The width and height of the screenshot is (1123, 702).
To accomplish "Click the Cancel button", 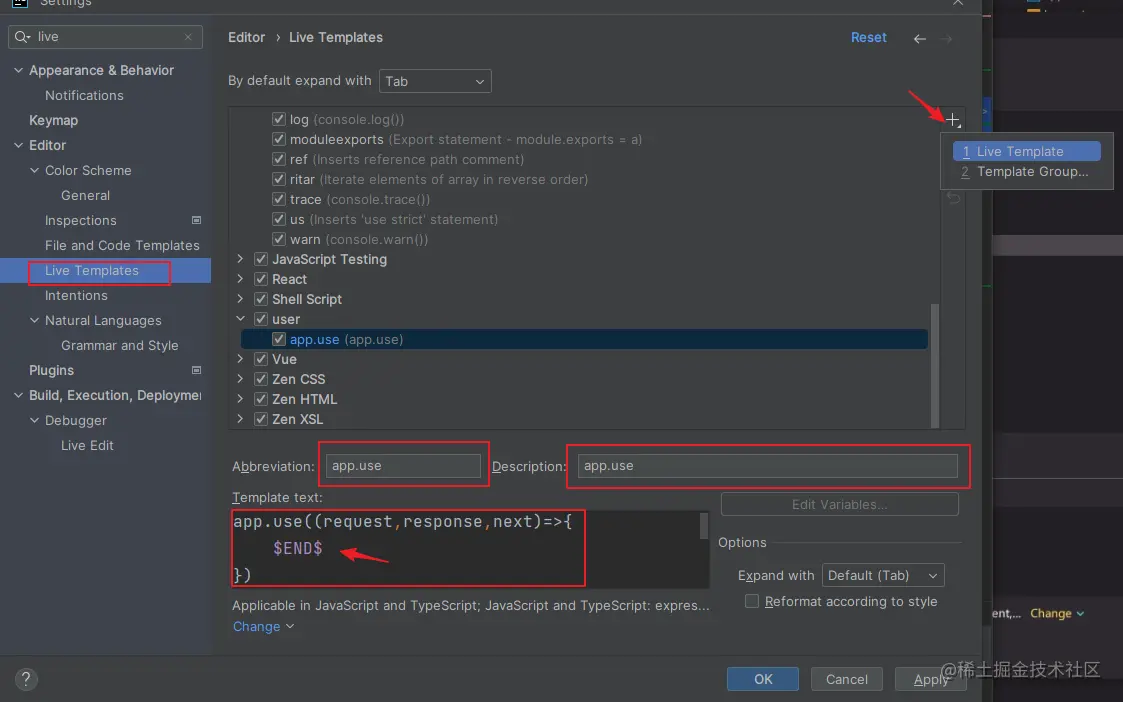I will pos(847,679).
